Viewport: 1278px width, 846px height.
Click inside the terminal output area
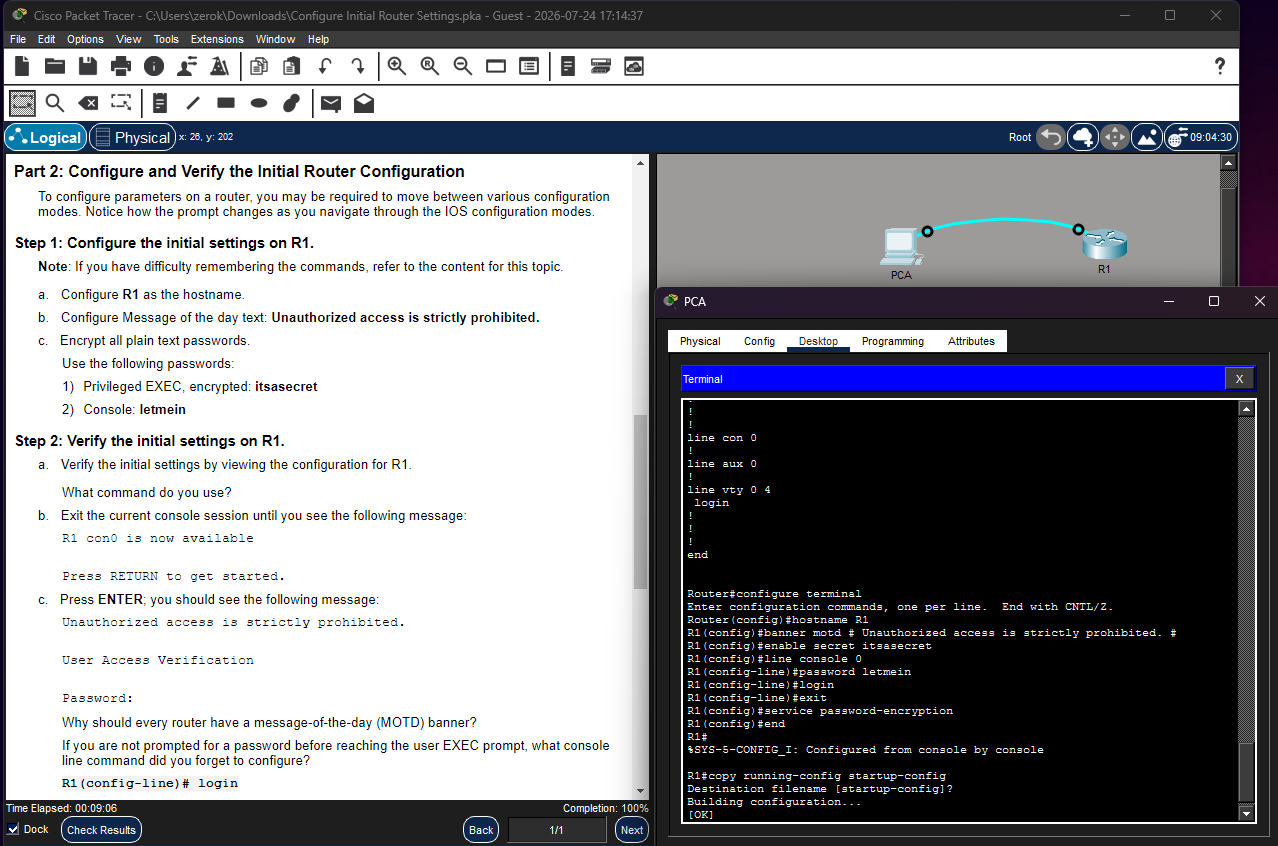click(x=961, y=611)
